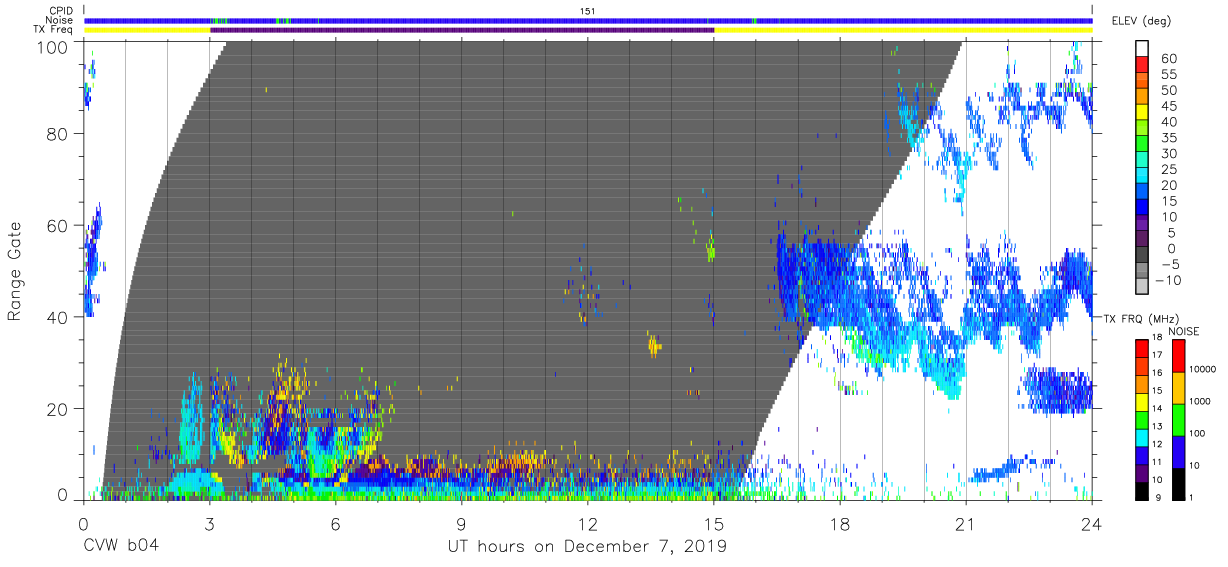Select the black bottom segment of TX FRQ bar

point(1143,491)
